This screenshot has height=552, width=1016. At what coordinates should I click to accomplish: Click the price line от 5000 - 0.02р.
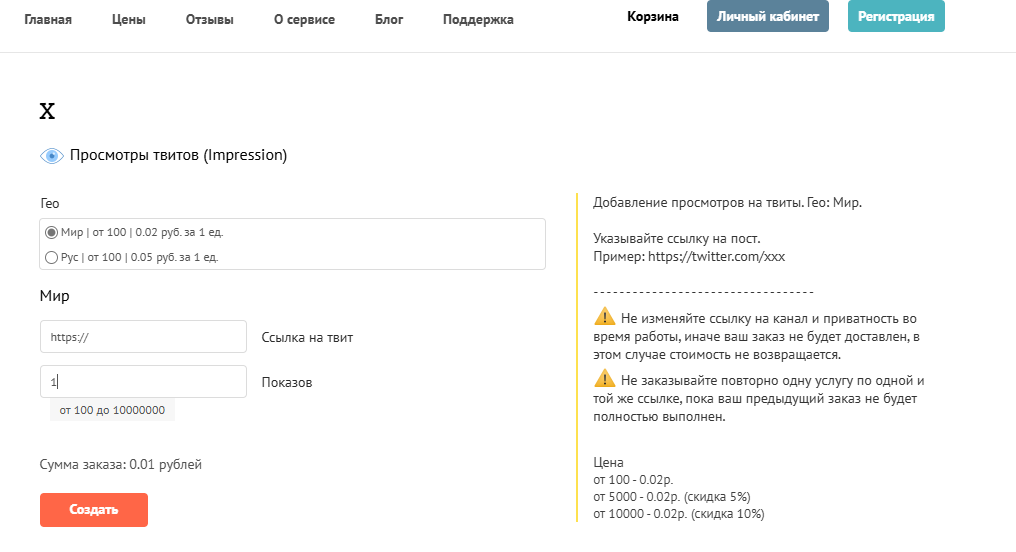pyautogui.click(x=672, y=497)
